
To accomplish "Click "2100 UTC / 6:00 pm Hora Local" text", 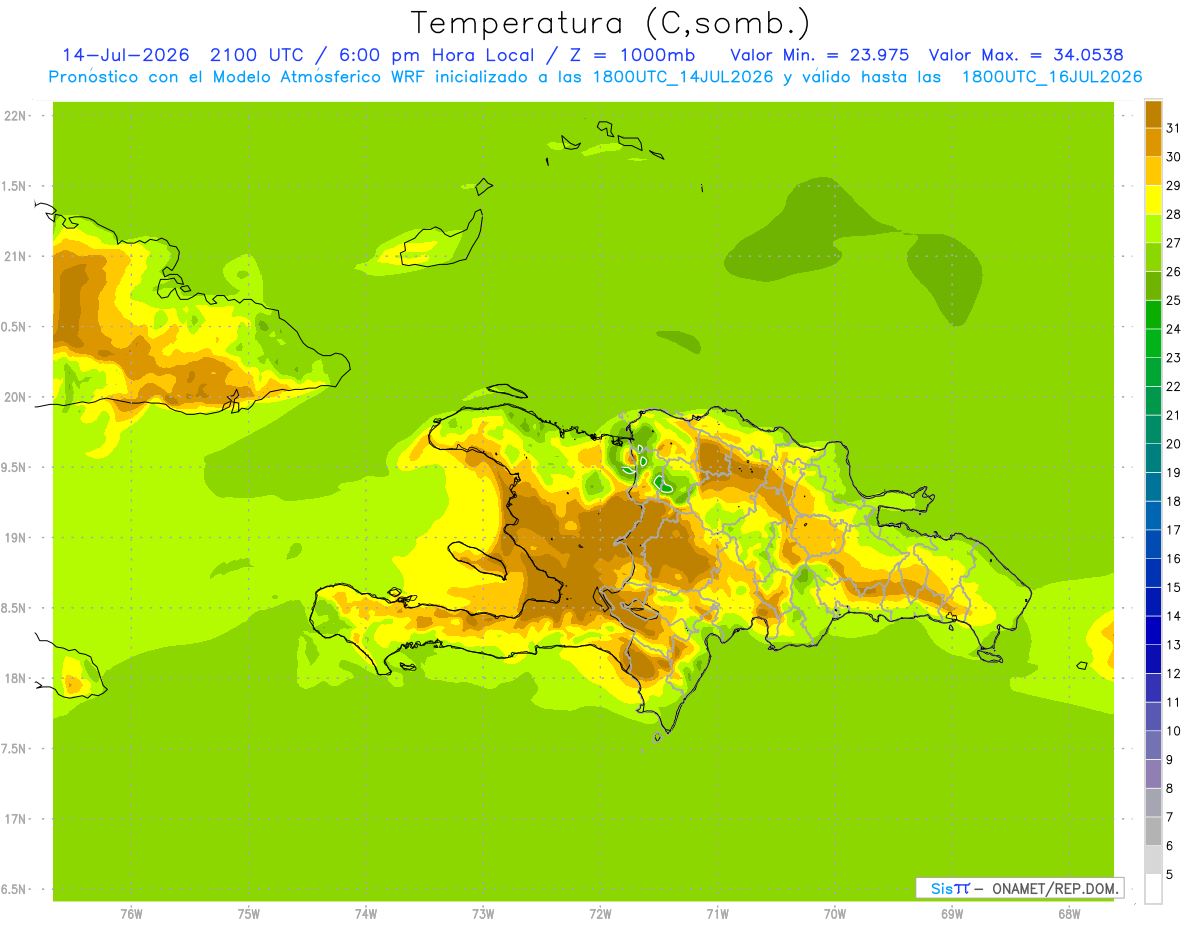I will pos(371,55).
